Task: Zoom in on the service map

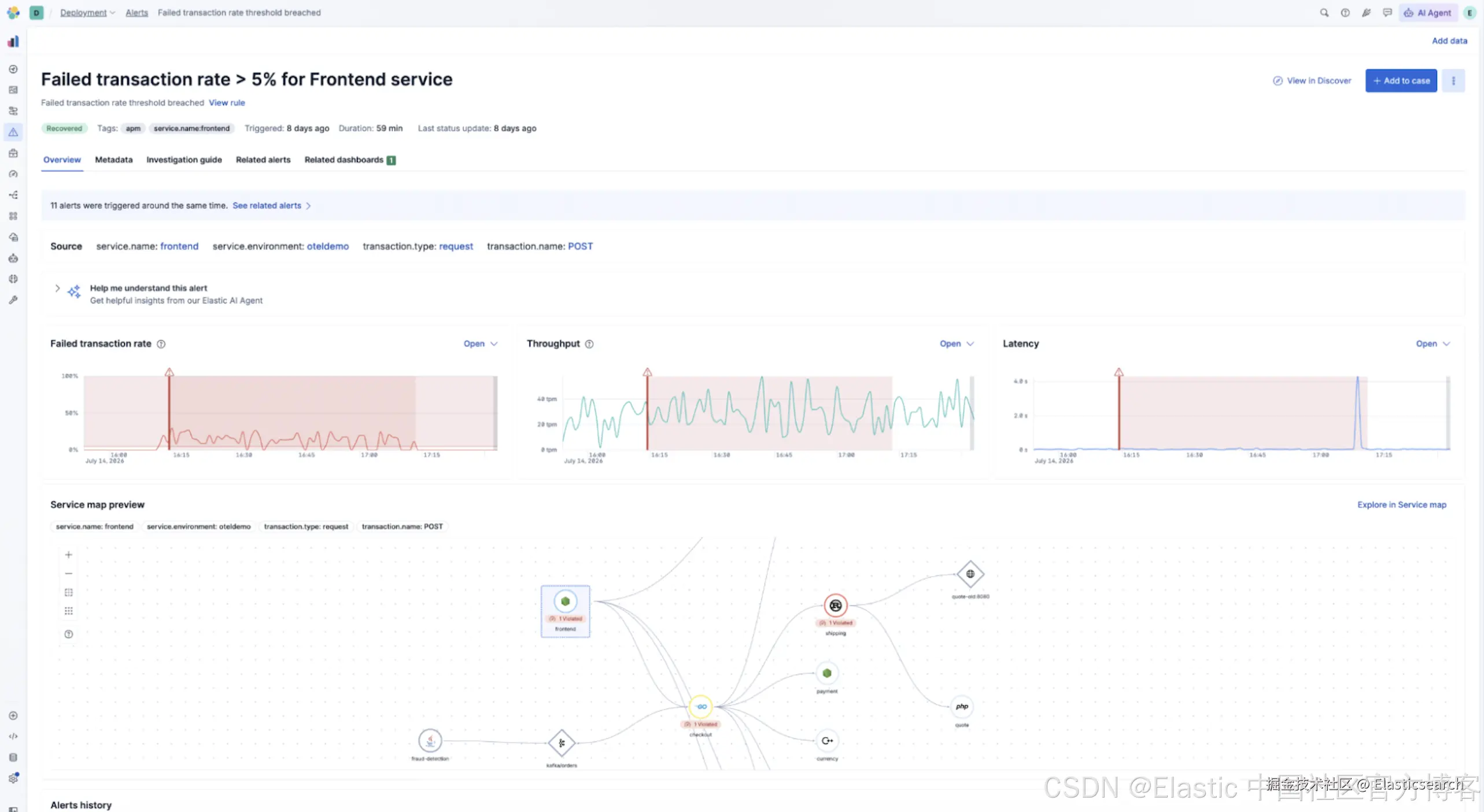Action: point(68,555)
